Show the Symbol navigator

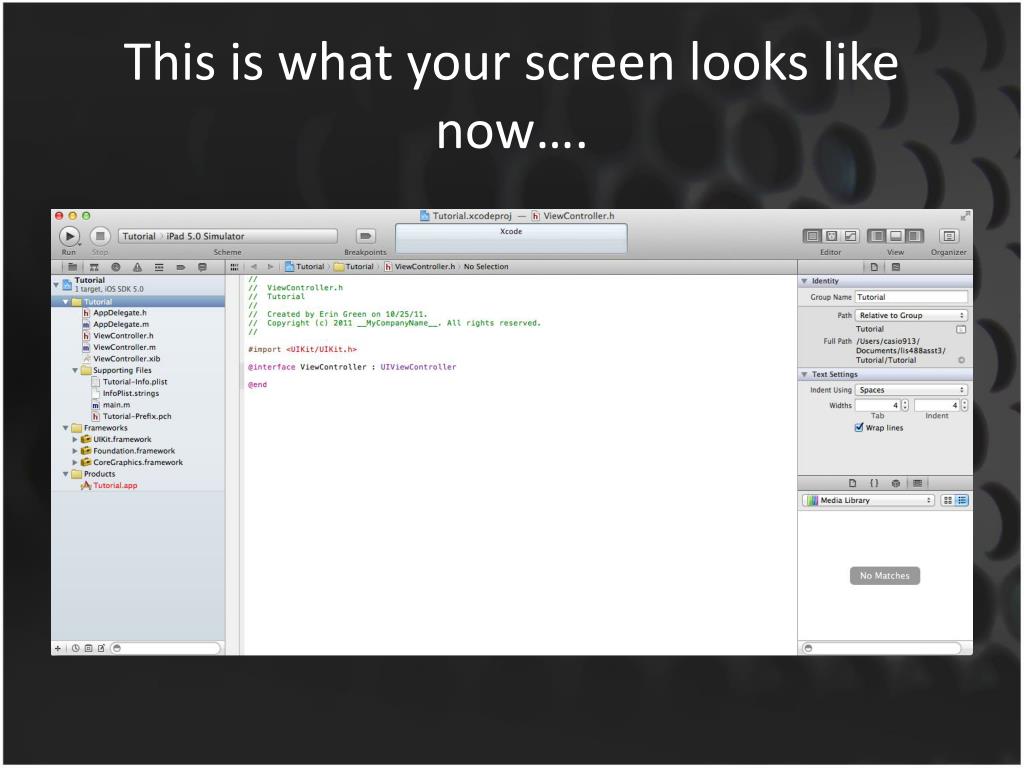tap(94, 267)
